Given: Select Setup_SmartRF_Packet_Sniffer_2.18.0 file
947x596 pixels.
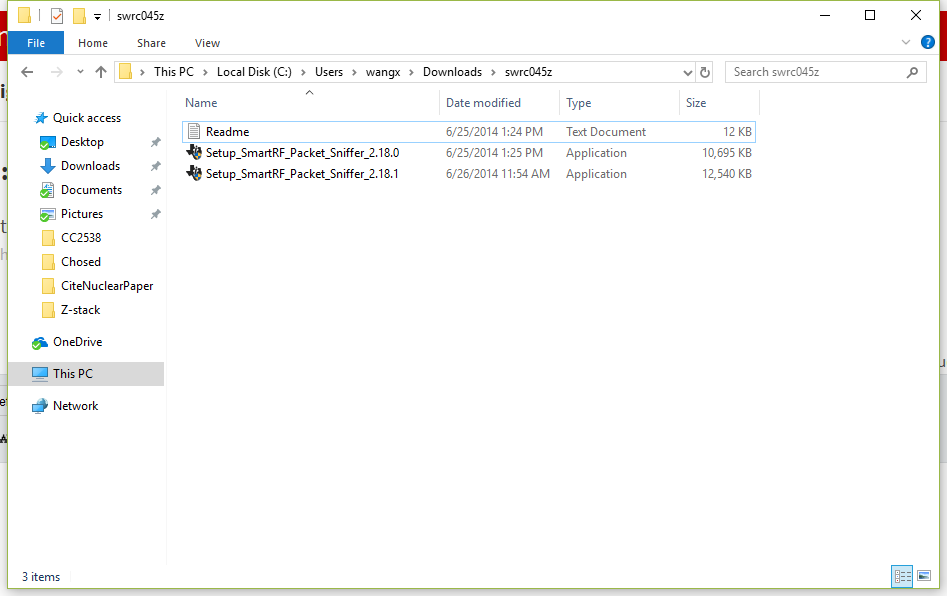Looking at the screenshot, I should point(469,153).
